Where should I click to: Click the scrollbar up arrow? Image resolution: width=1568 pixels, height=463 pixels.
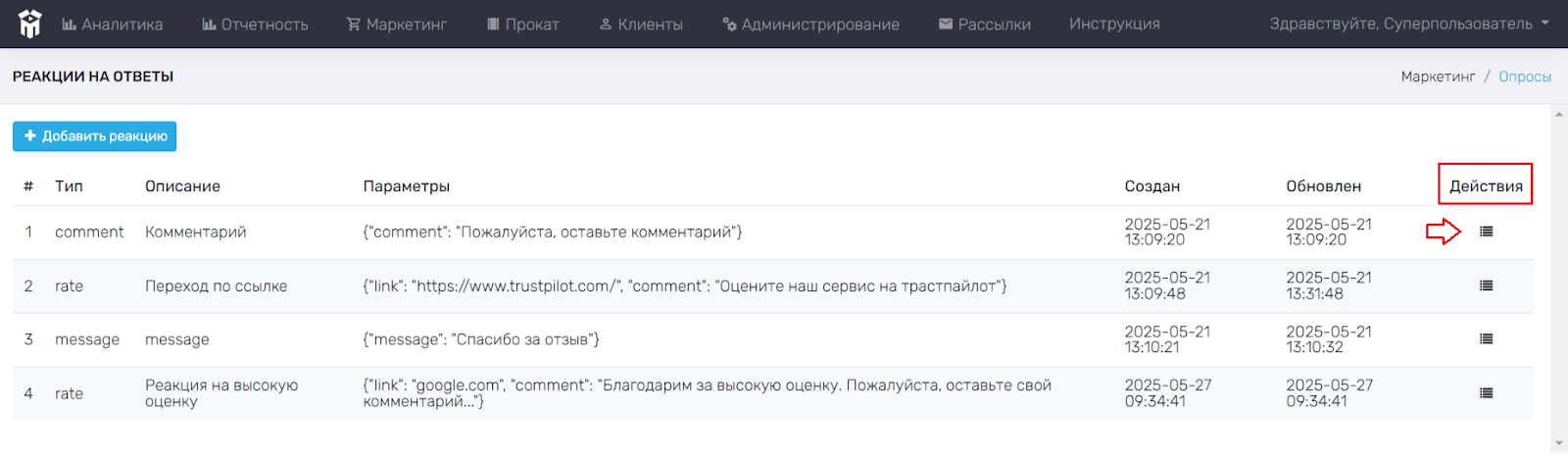coord(1559,115)
